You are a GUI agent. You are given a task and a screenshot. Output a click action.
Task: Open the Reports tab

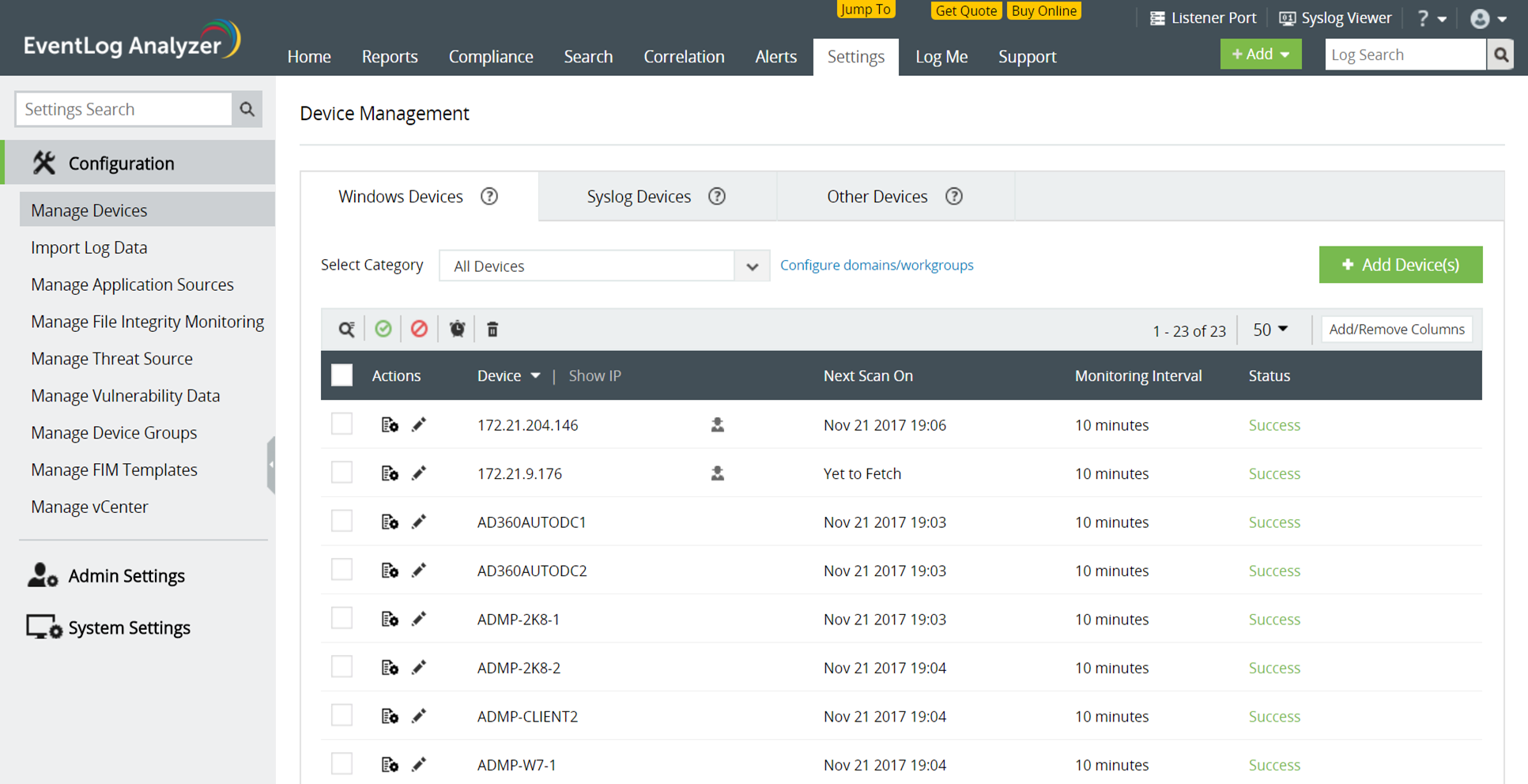390,57
